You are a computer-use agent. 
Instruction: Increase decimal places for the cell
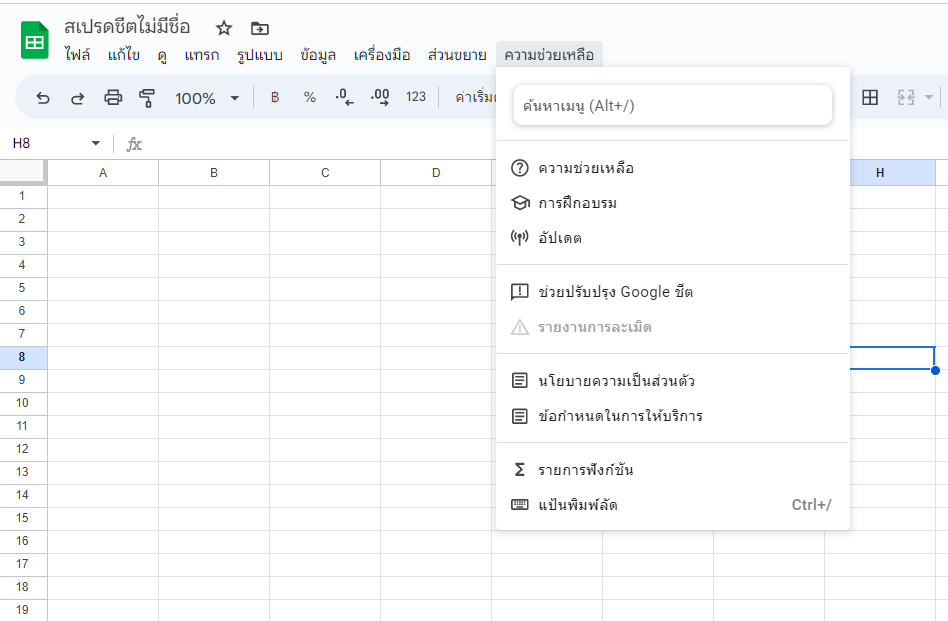tap(380, 97)
